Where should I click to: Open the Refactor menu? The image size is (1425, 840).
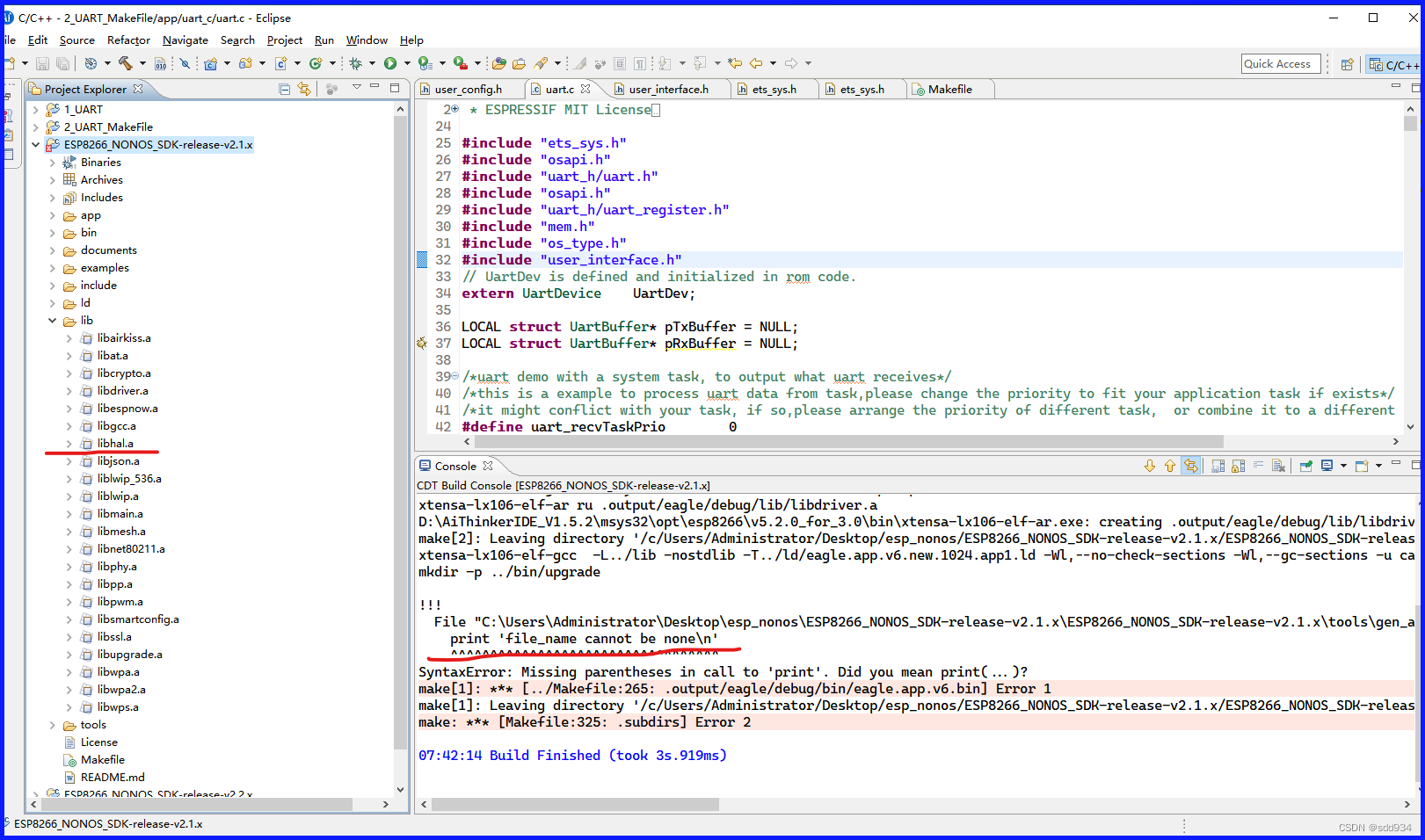pos(128,40)
